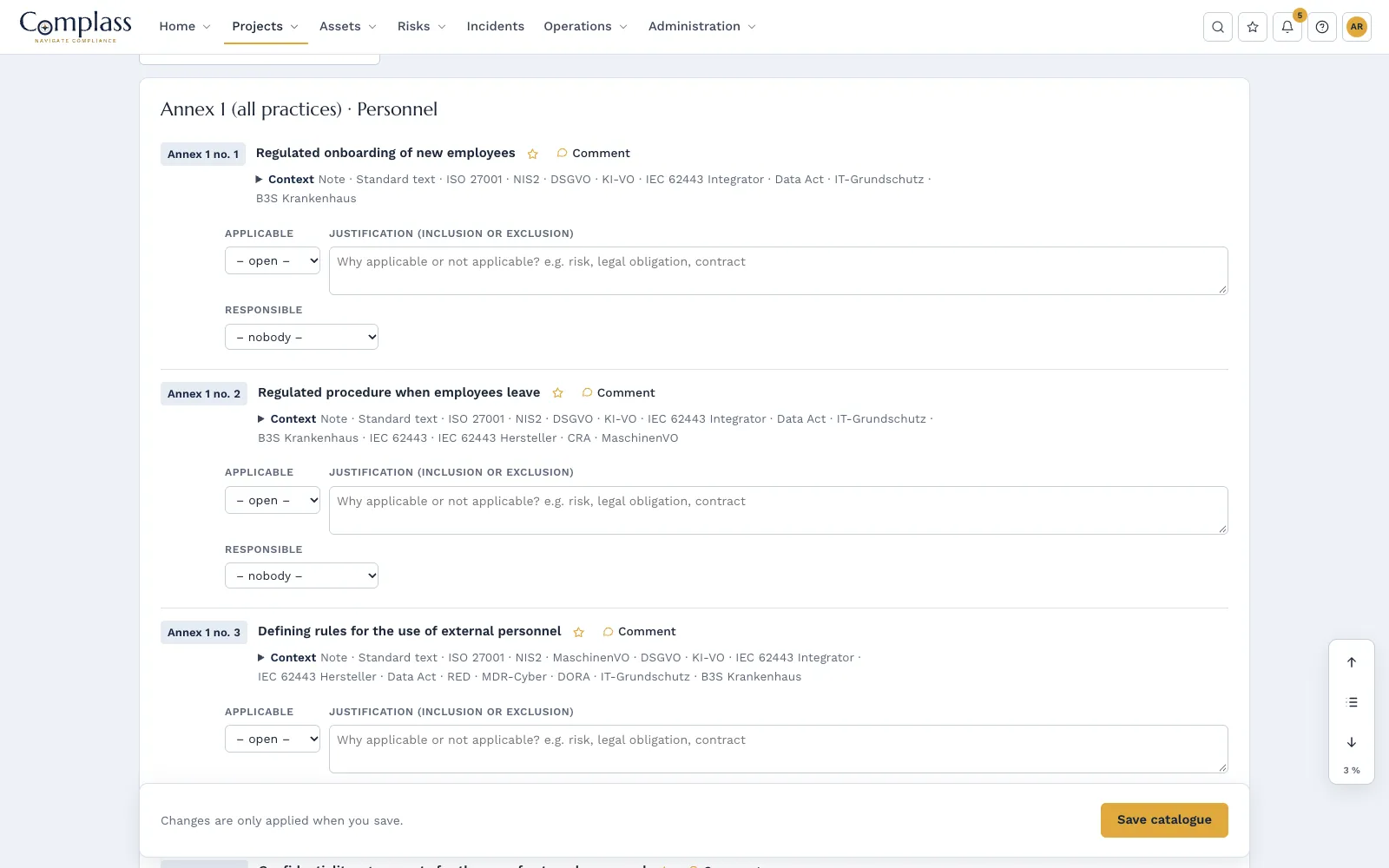
Task: Star 'Regulated procedure when employees leave'
Action: coord(558,393)
